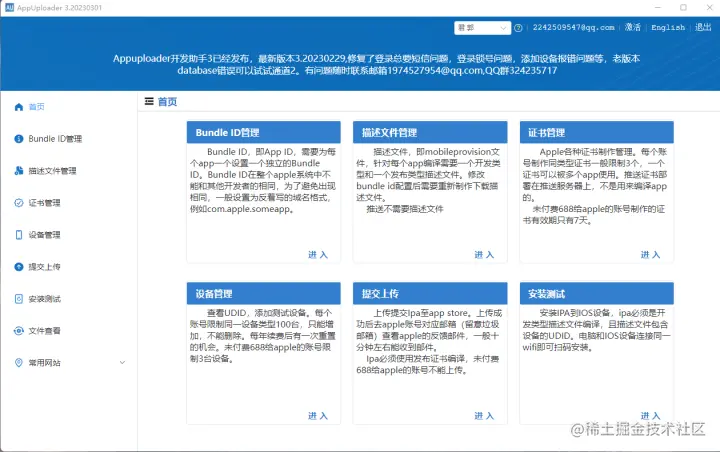
Task: Click 进入 on the 提交上传 card
Action: (484, 416)
